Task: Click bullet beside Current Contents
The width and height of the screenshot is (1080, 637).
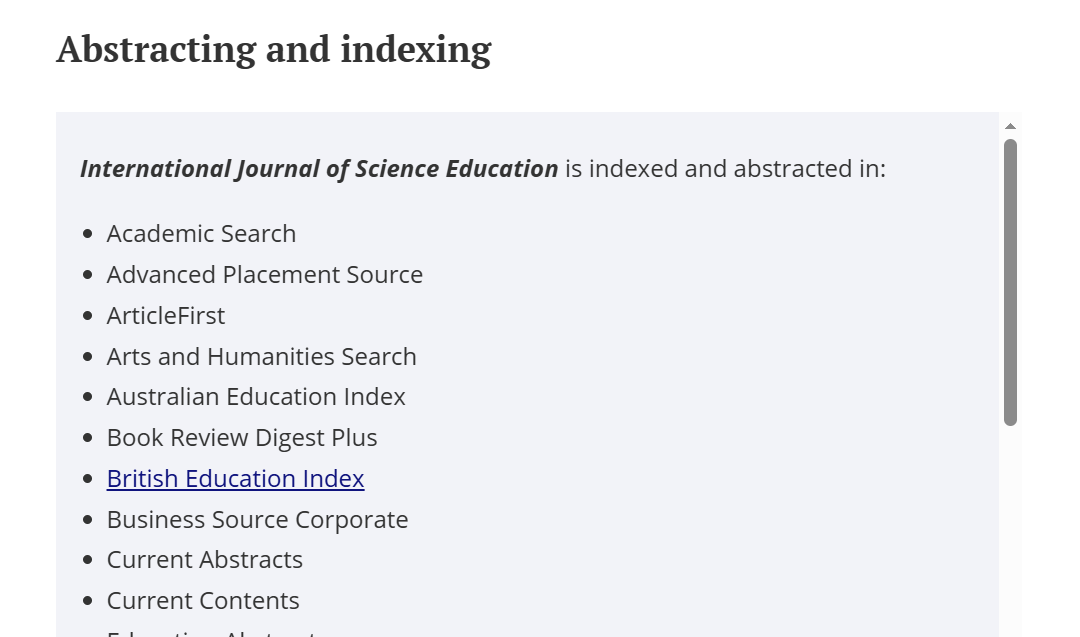Action: [88, 601]
